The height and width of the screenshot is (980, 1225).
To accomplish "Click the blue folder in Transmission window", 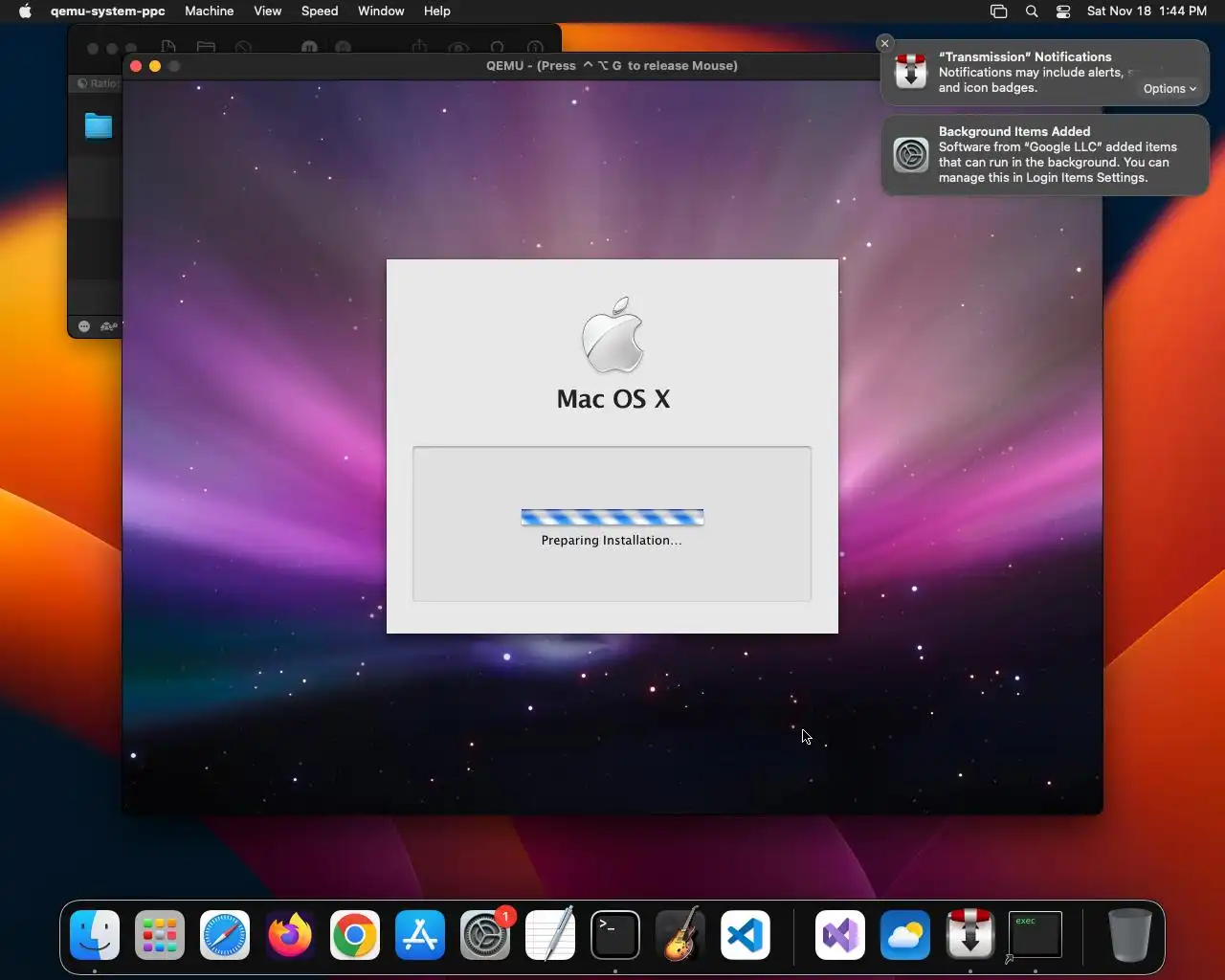I will (x=99, y=125).
